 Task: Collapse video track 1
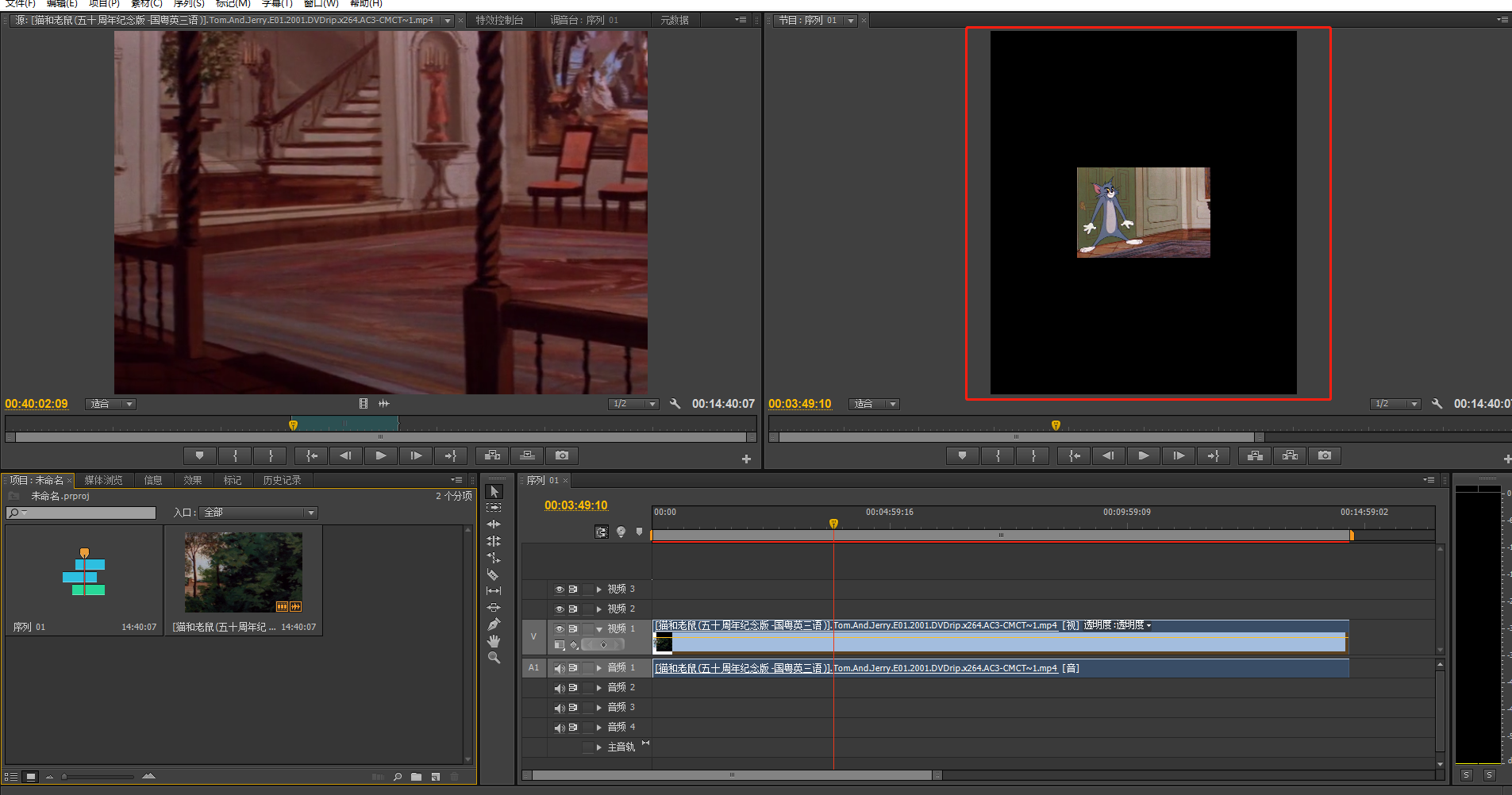coord(599,629)
